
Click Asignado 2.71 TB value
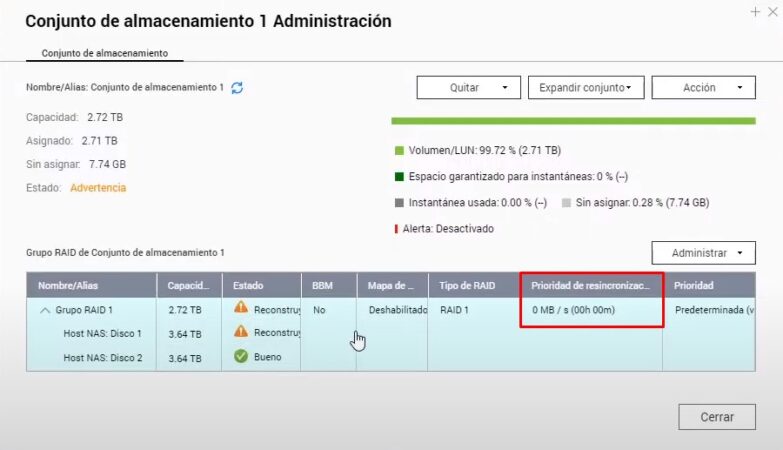(99, 141)
